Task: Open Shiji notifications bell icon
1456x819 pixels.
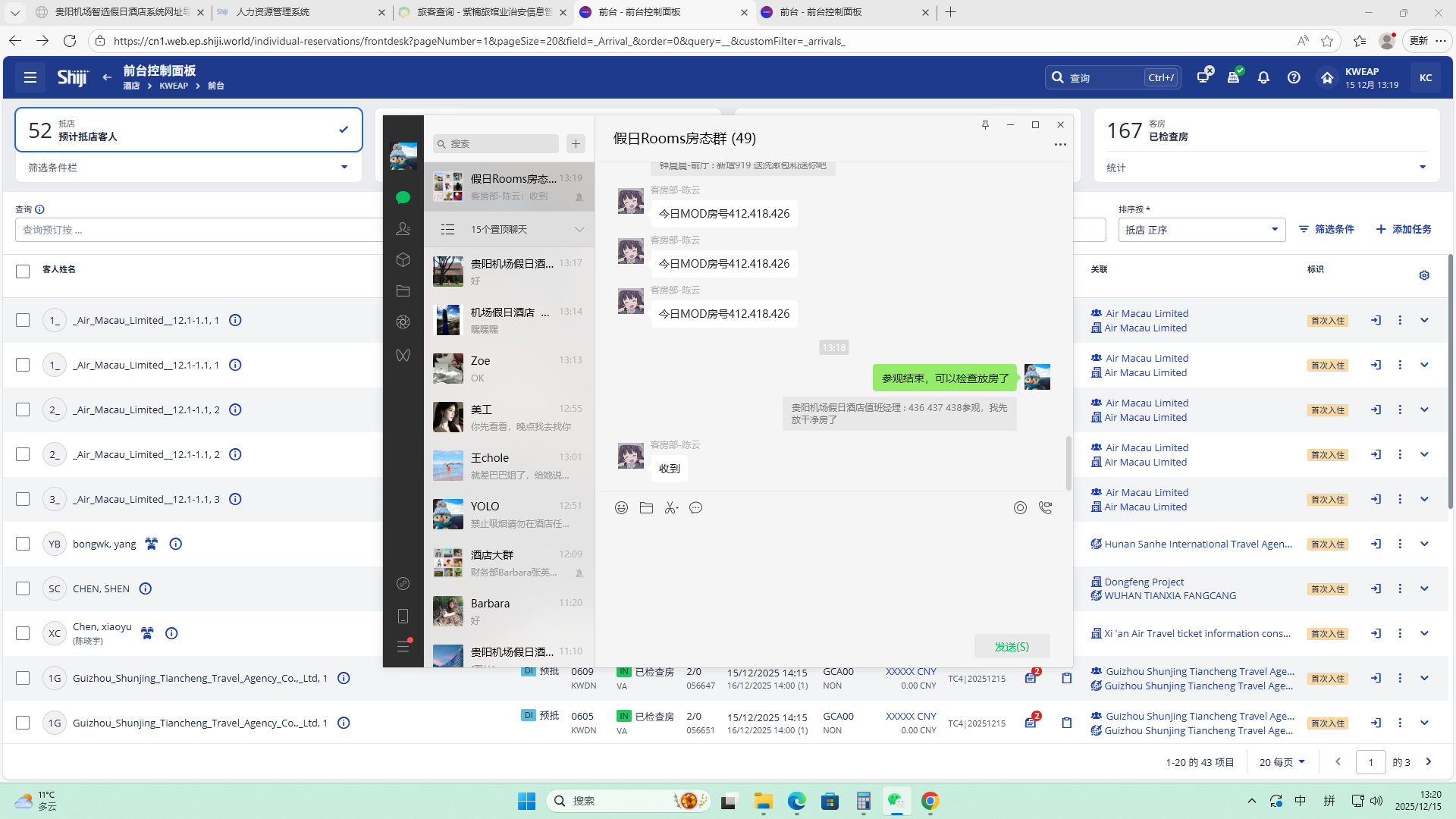Action: click(x=1263, y=77)
